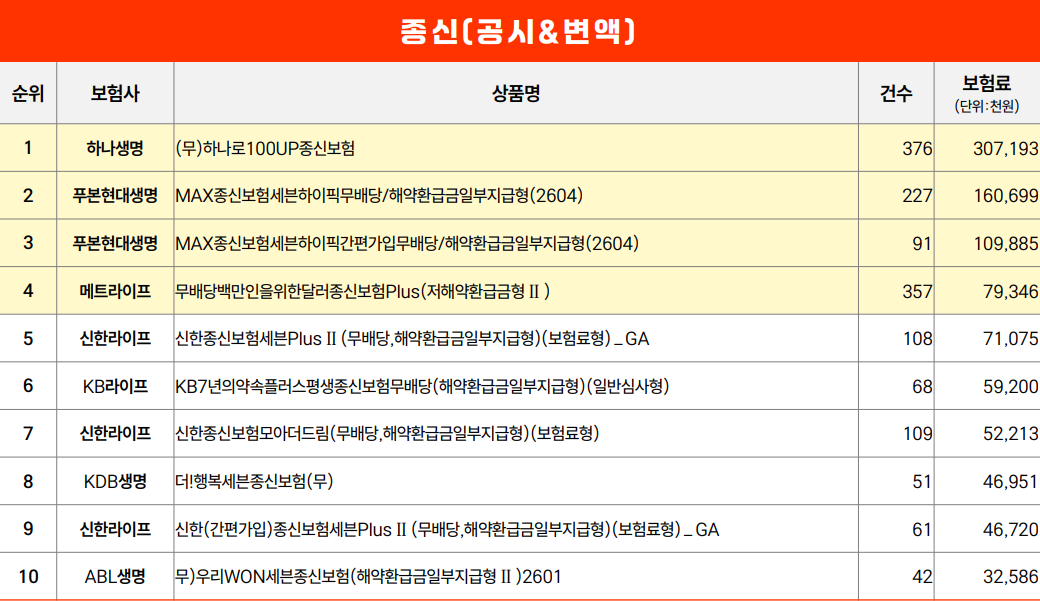Viewport: 1040px width, 601px height.
Task: Click rank number 6
Action: 28,387
